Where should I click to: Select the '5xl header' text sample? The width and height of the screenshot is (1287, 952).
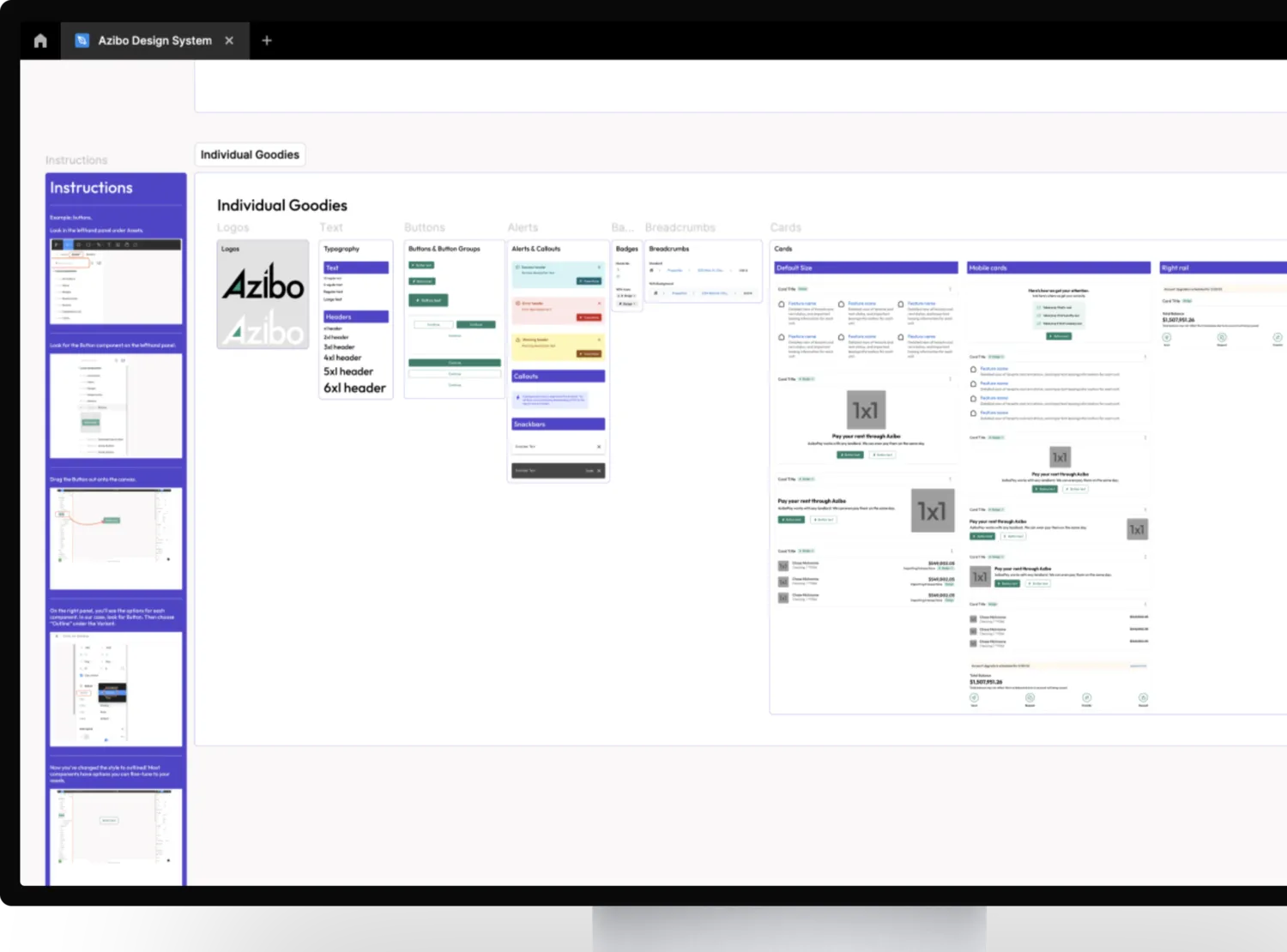tap(348, 371)
